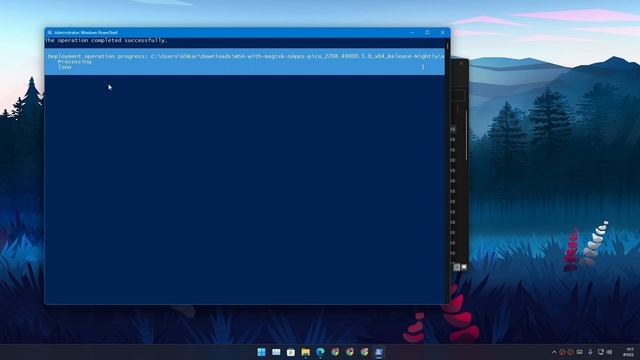Open Microsoft Store from the taskbar
This screenshot has width=640, height=360.
tap(291, 352)
